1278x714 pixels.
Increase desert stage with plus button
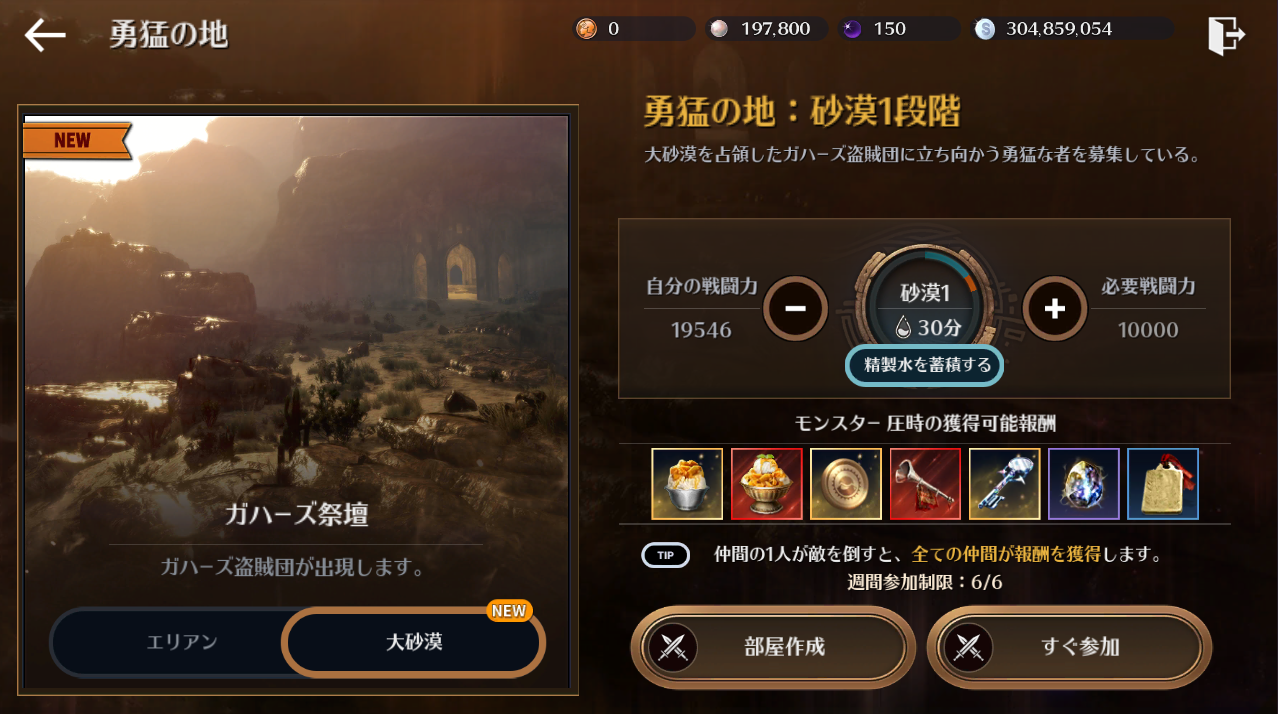pos(1055,308)
